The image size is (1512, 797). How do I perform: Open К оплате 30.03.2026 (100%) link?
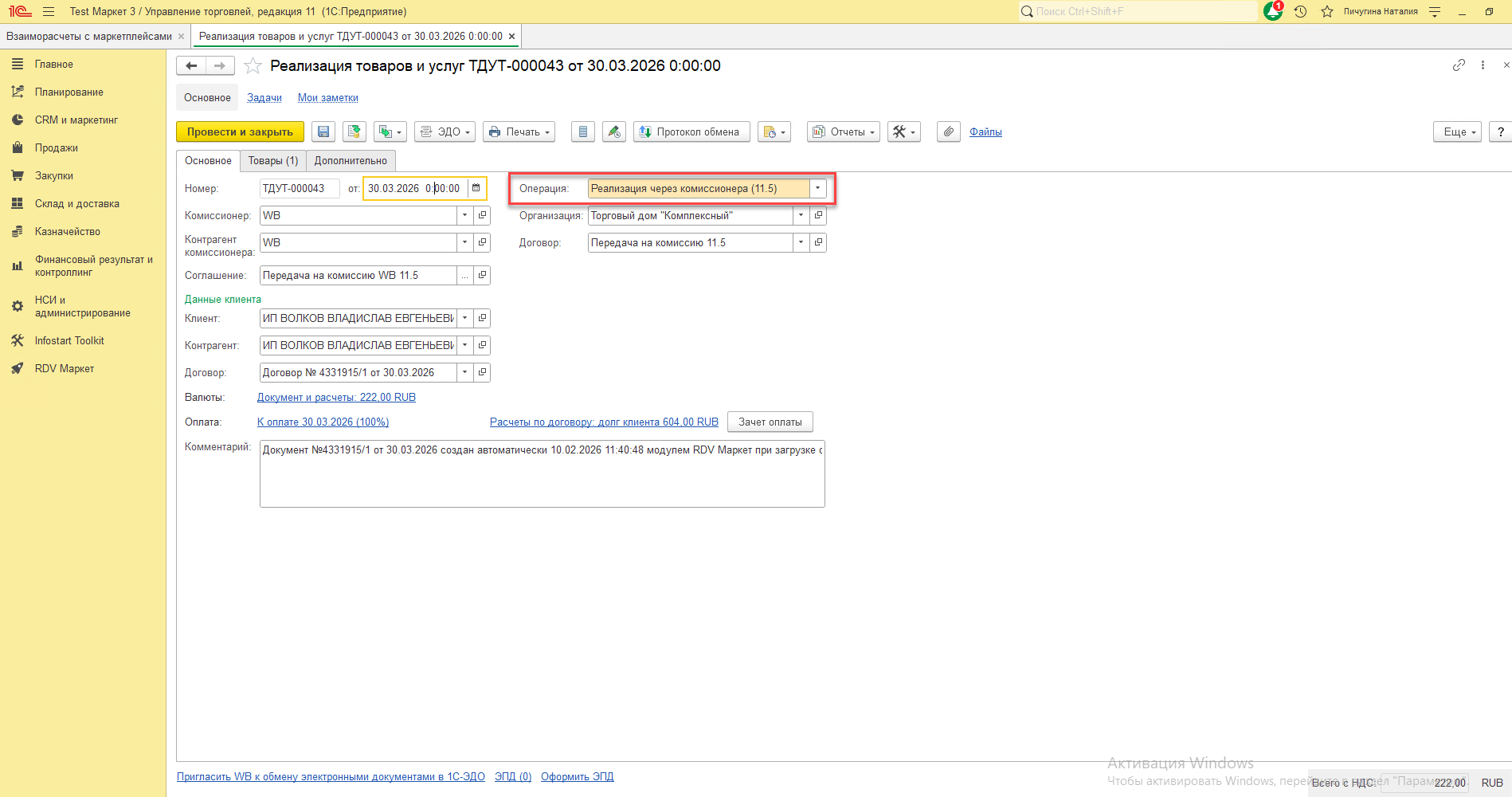click(x=323, y=422)
